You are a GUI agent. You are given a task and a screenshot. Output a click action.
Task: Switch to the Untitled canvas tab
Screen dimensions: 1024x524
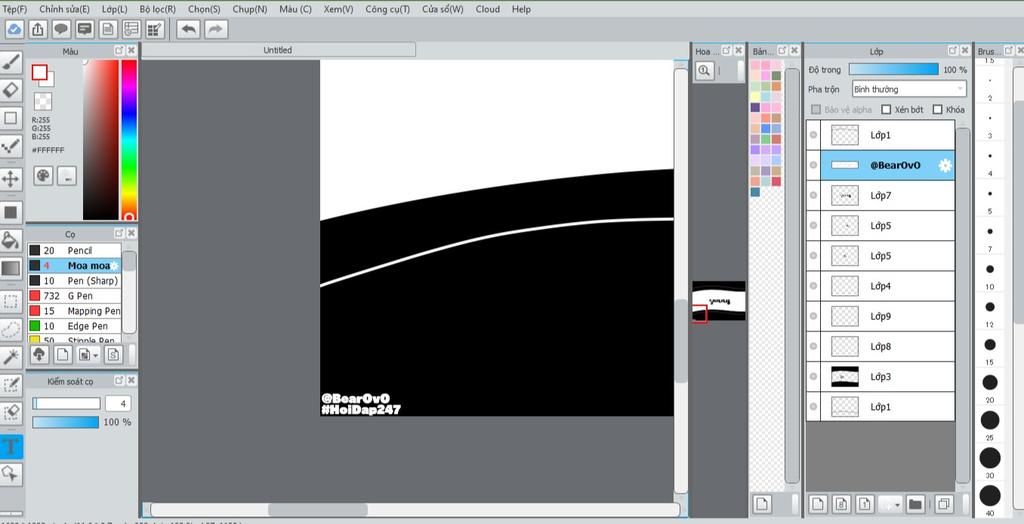pos(278,50)
